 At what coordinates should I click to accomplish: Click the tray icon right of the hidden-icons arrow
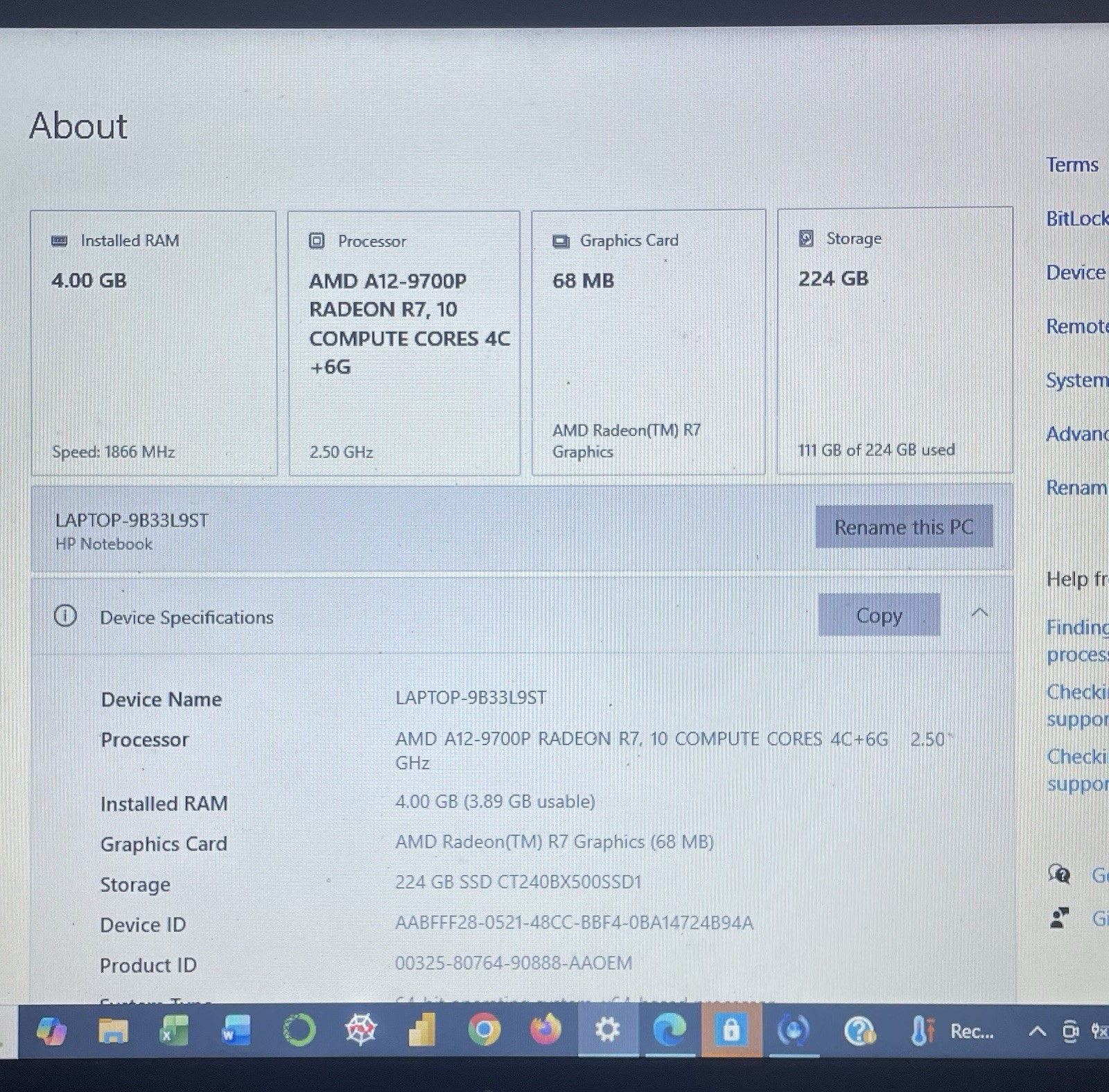[1070, 1032]
